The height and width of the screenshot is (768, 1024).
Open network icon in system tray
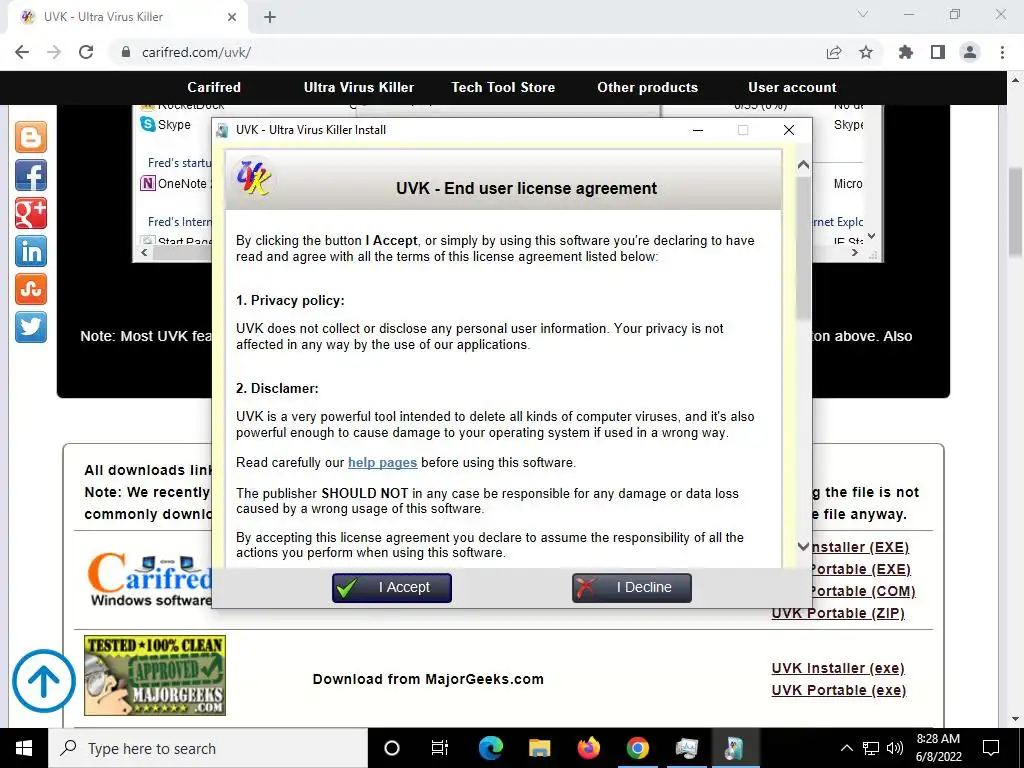click(871, 748)
